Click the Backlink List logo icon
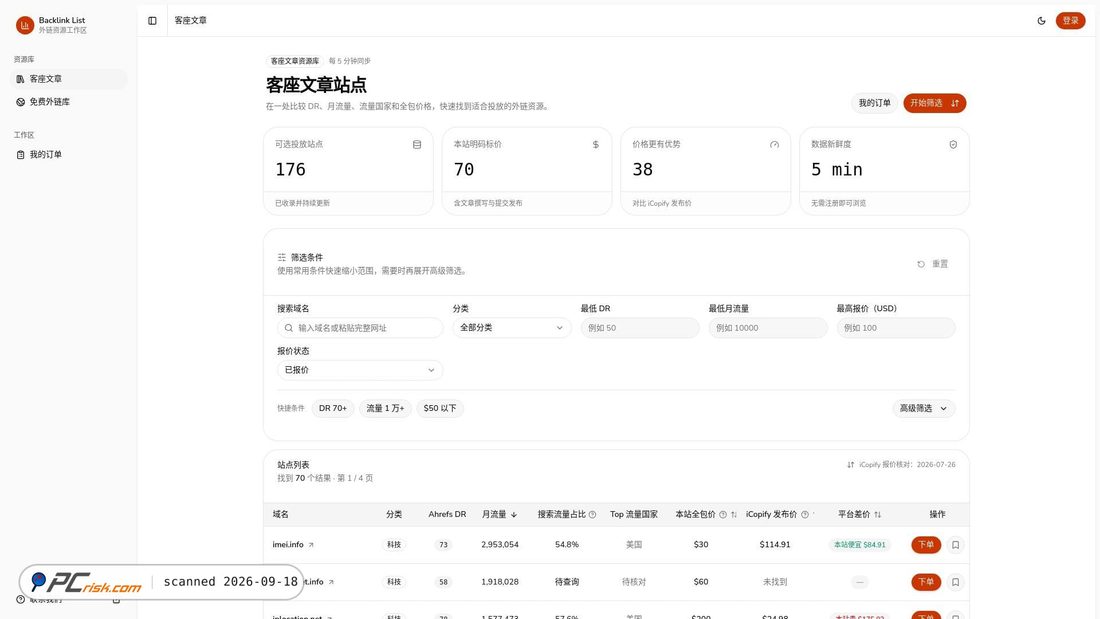Screen dimensions: 1100x619 coord(25,25)
